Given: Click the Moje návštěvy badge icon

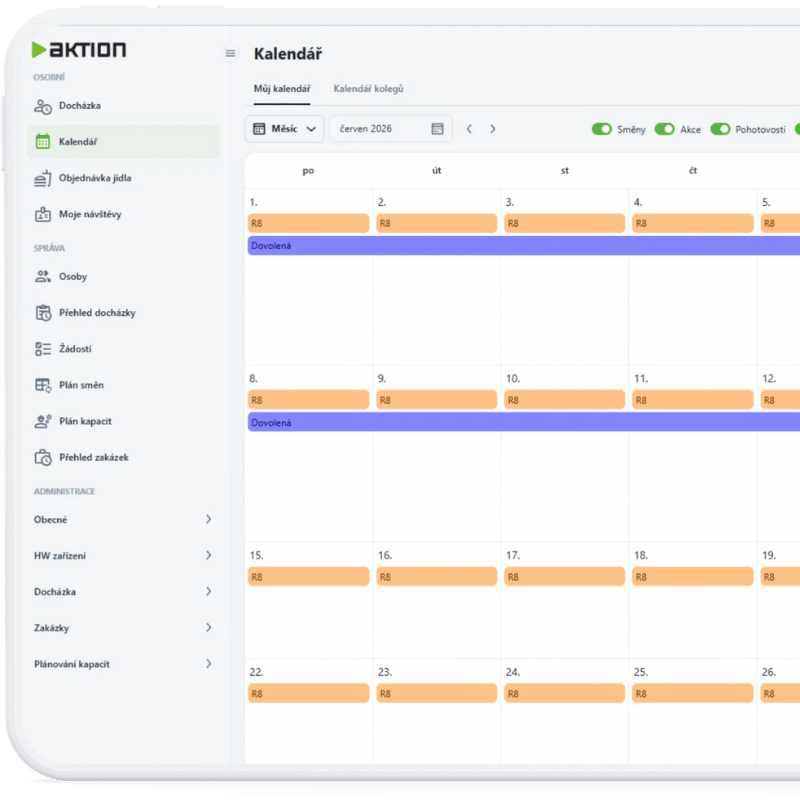Looking at the screenshot, I should pyautogui.click(x=43, y=214).
